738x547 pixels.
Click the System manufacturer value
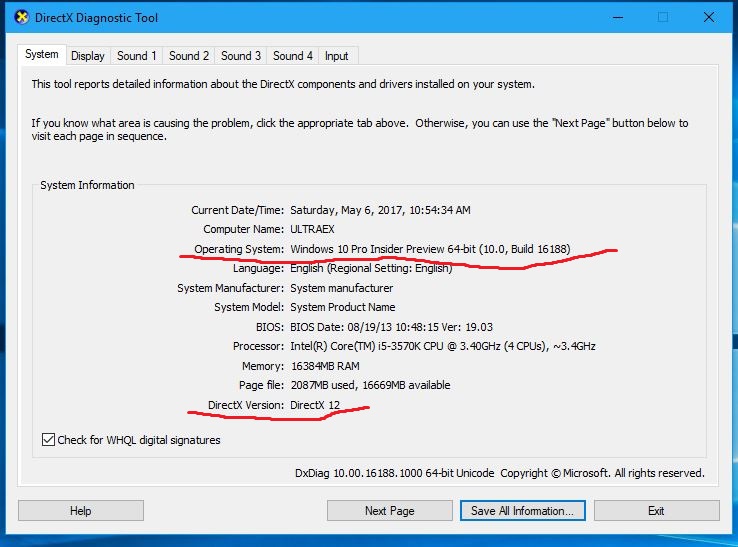click(x=342, y=288)
